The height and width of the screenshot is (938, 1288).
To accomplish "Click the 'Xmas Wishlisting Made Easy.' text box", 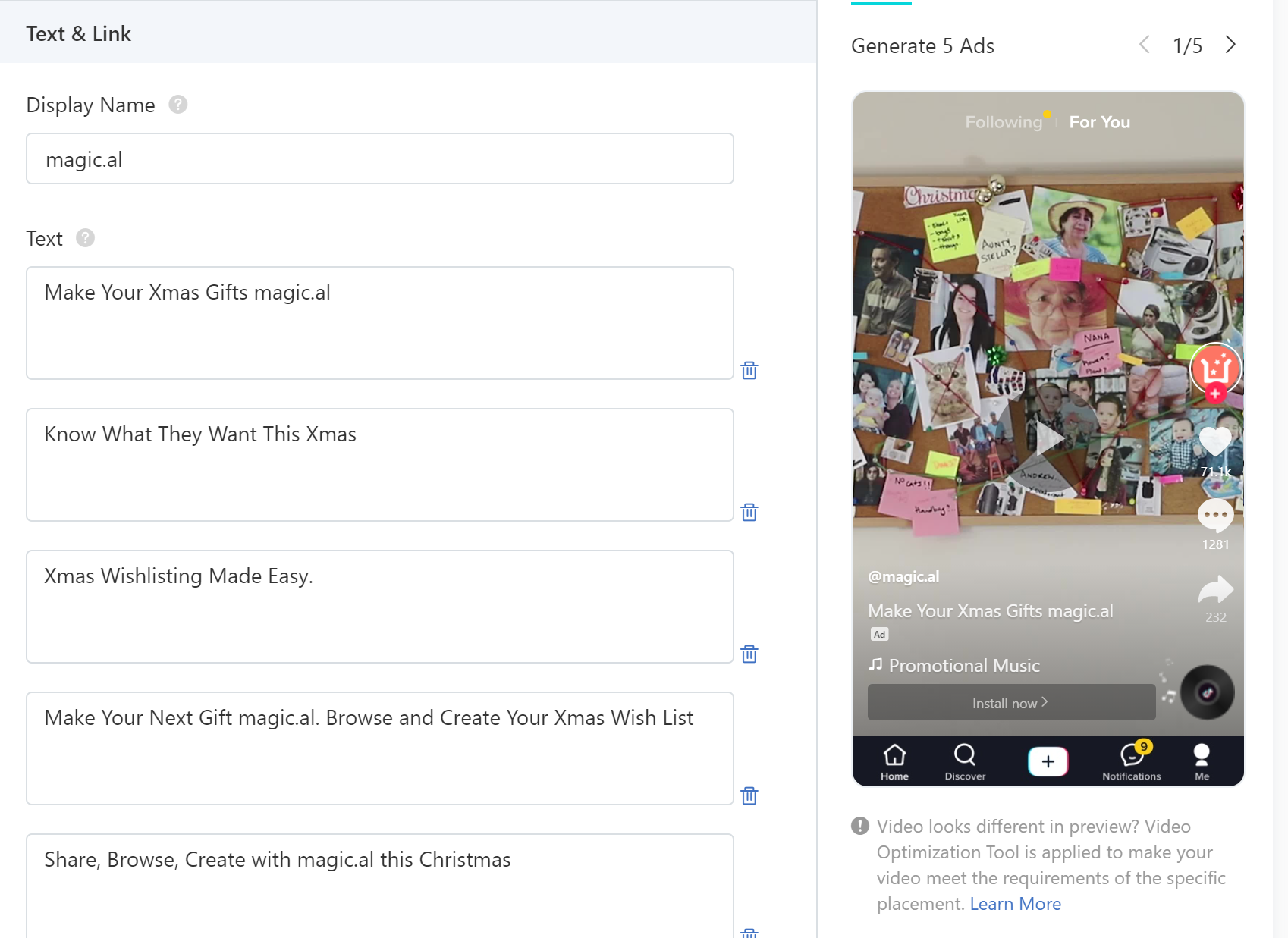I will (380, 607).
